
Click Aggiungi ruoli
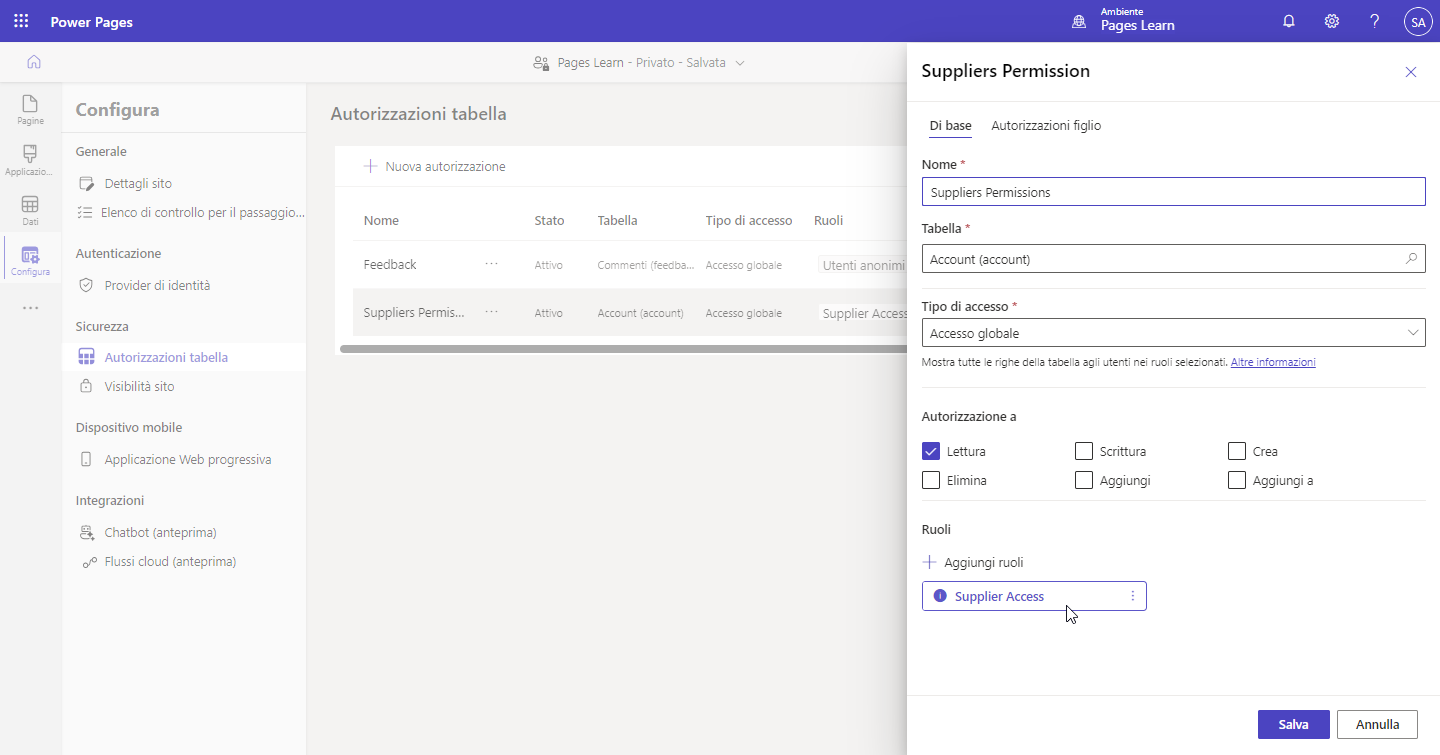click(x=973, y=562)
